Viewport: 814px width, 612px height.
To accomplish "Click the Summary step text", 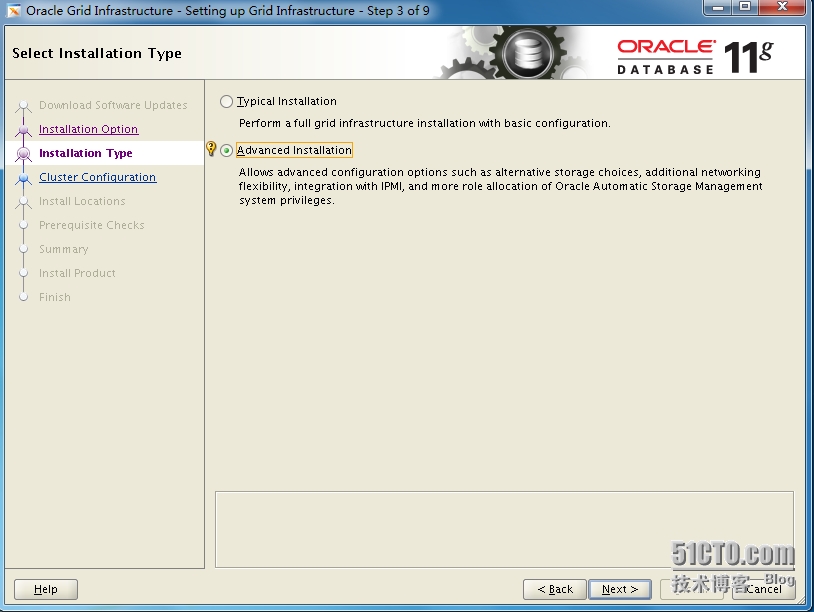I will coord(63,249).
